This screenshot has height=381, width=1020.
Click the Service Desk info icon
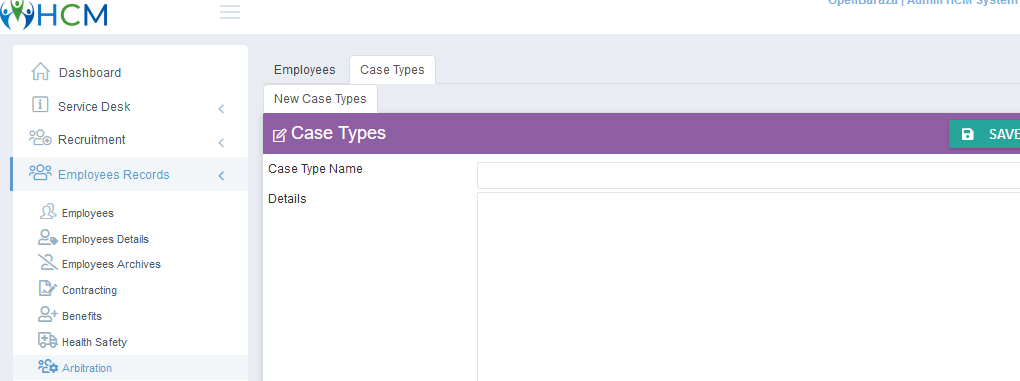pyautogui.click(x=40, y=105)
